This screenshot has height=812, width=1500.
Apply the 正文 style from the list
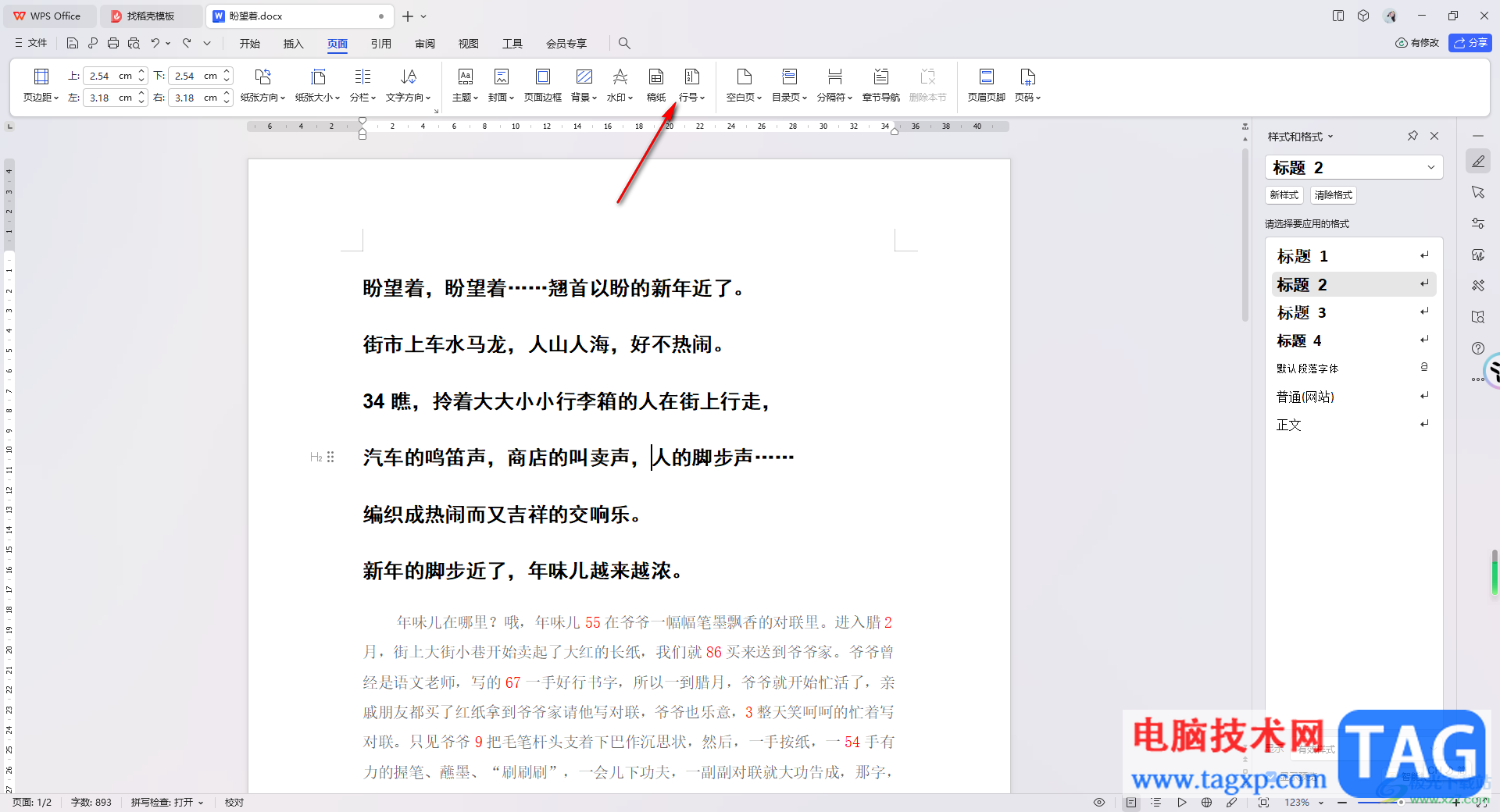tap(1354, 425)
